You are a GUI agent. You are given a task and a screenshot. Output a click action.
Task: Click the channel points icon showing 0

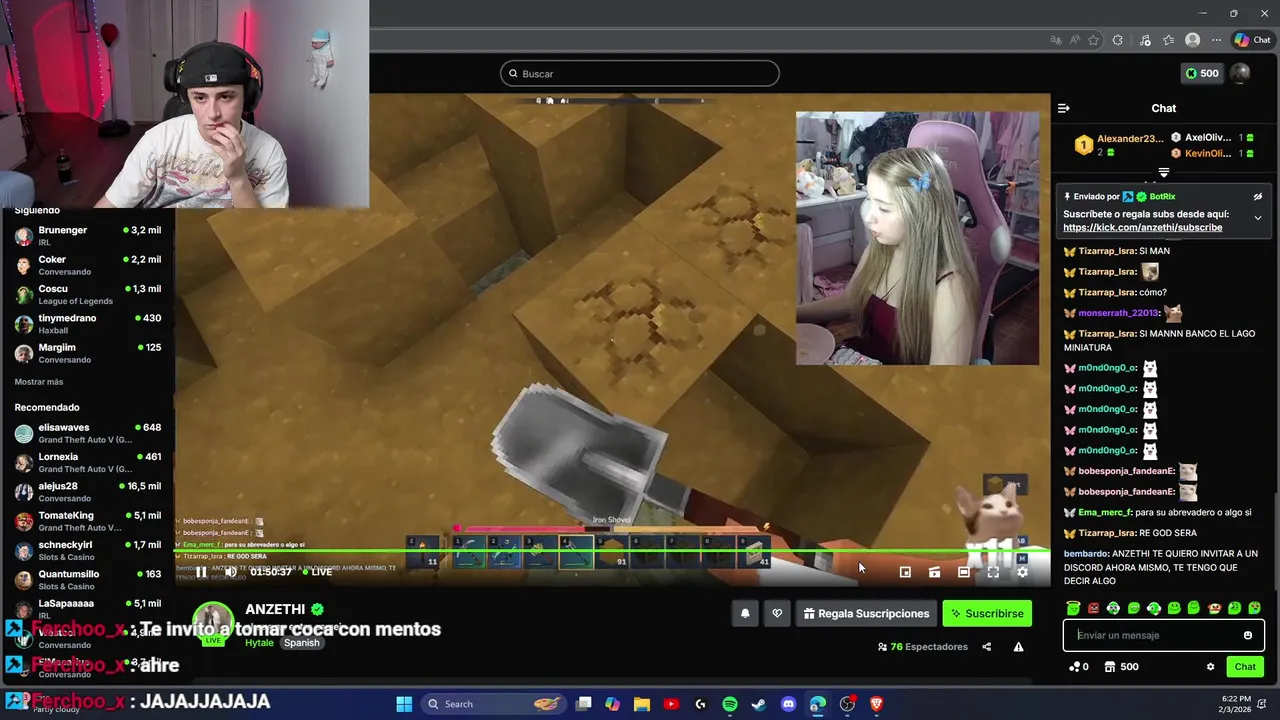[1079, 667]
